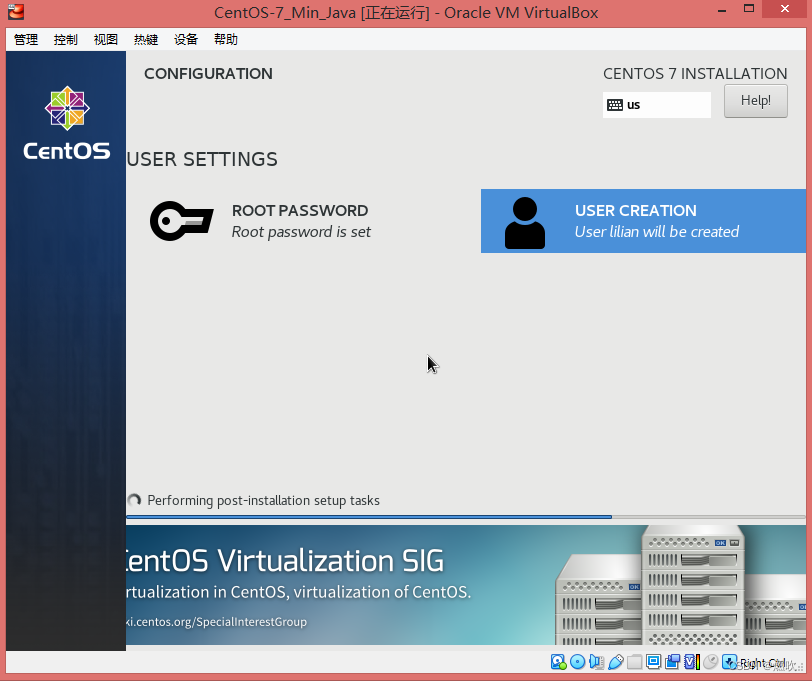Viewport: 812px width, 681px height.
Task: Click the optical disc status icon
Action: 577,662
